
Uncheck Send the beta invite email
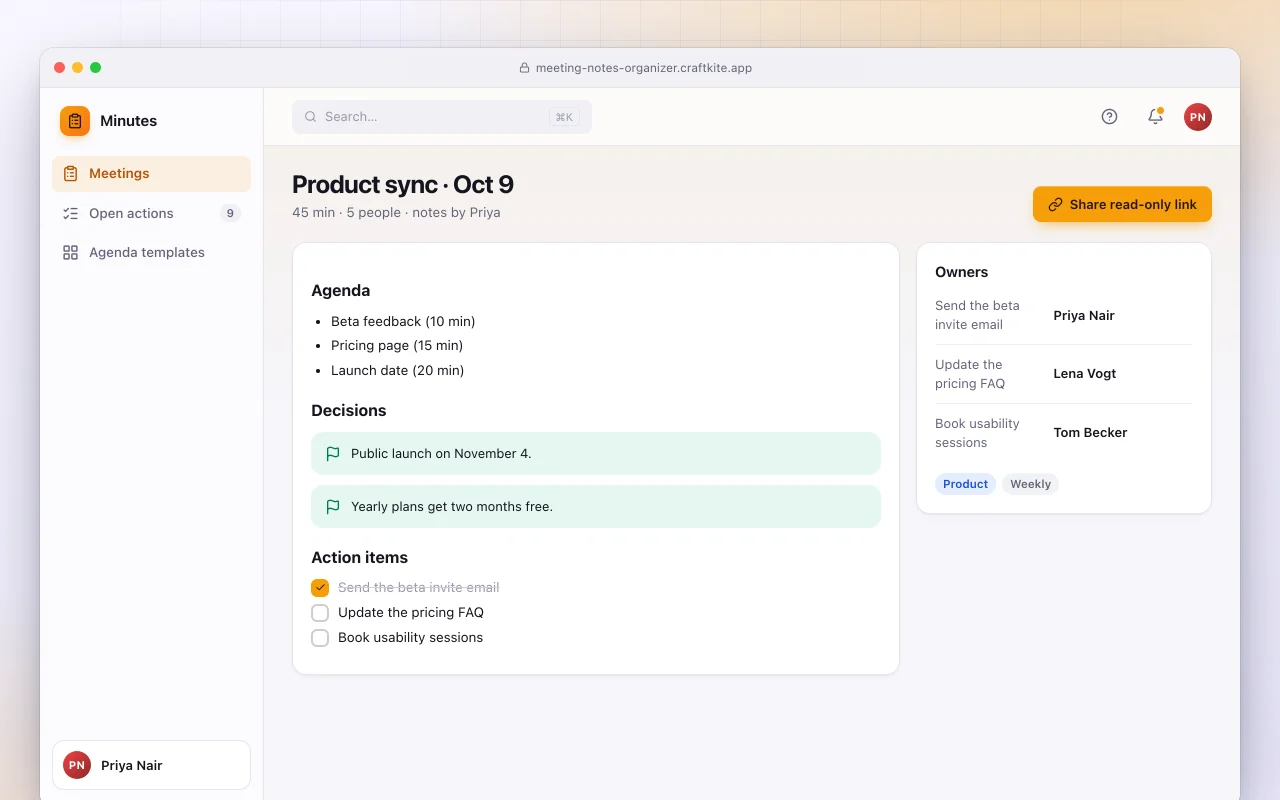pos(320,588)
